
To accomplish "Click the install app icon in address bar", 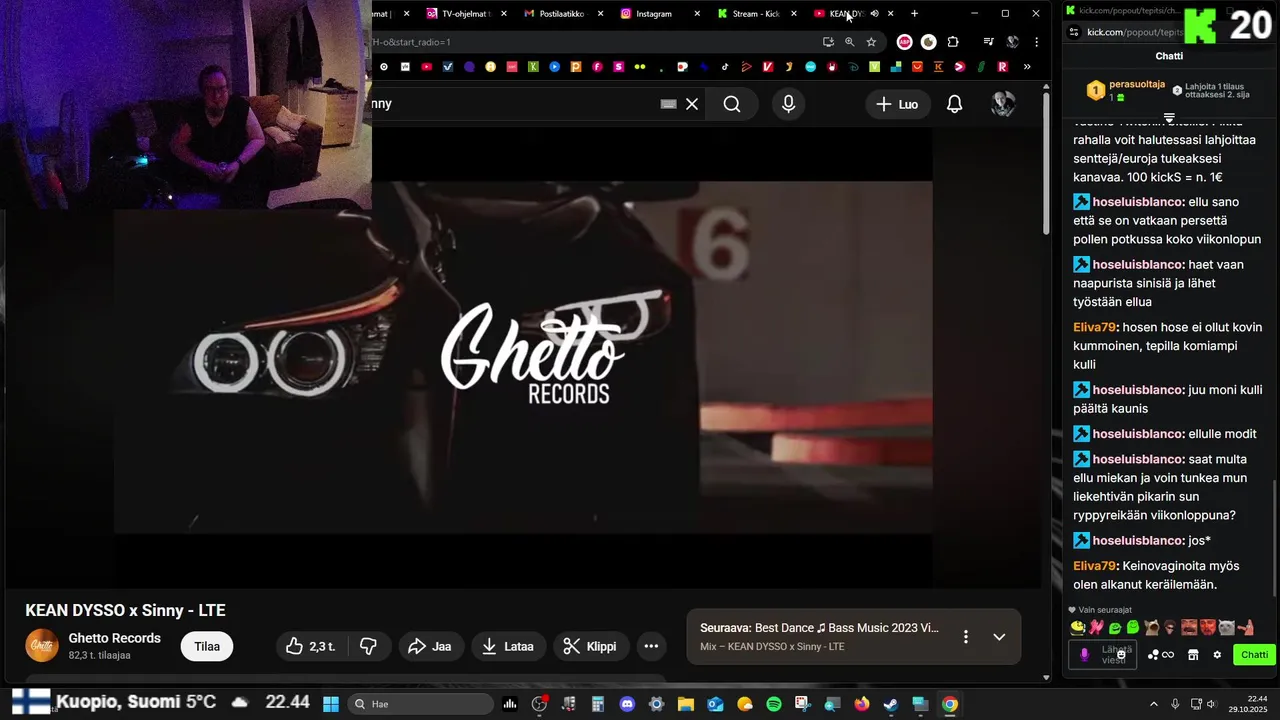I will tap(828, 42).
